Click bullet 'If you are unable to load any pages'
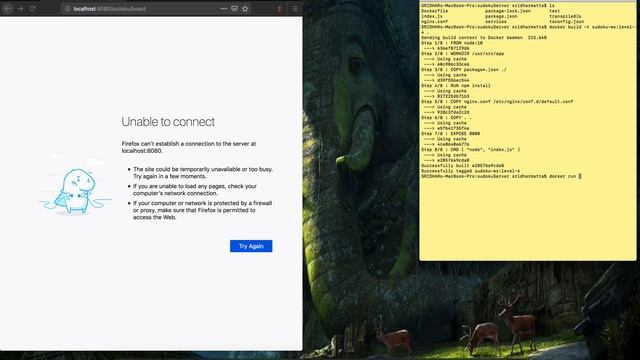This screenshot has height=360, width=640. click(195, 190)
